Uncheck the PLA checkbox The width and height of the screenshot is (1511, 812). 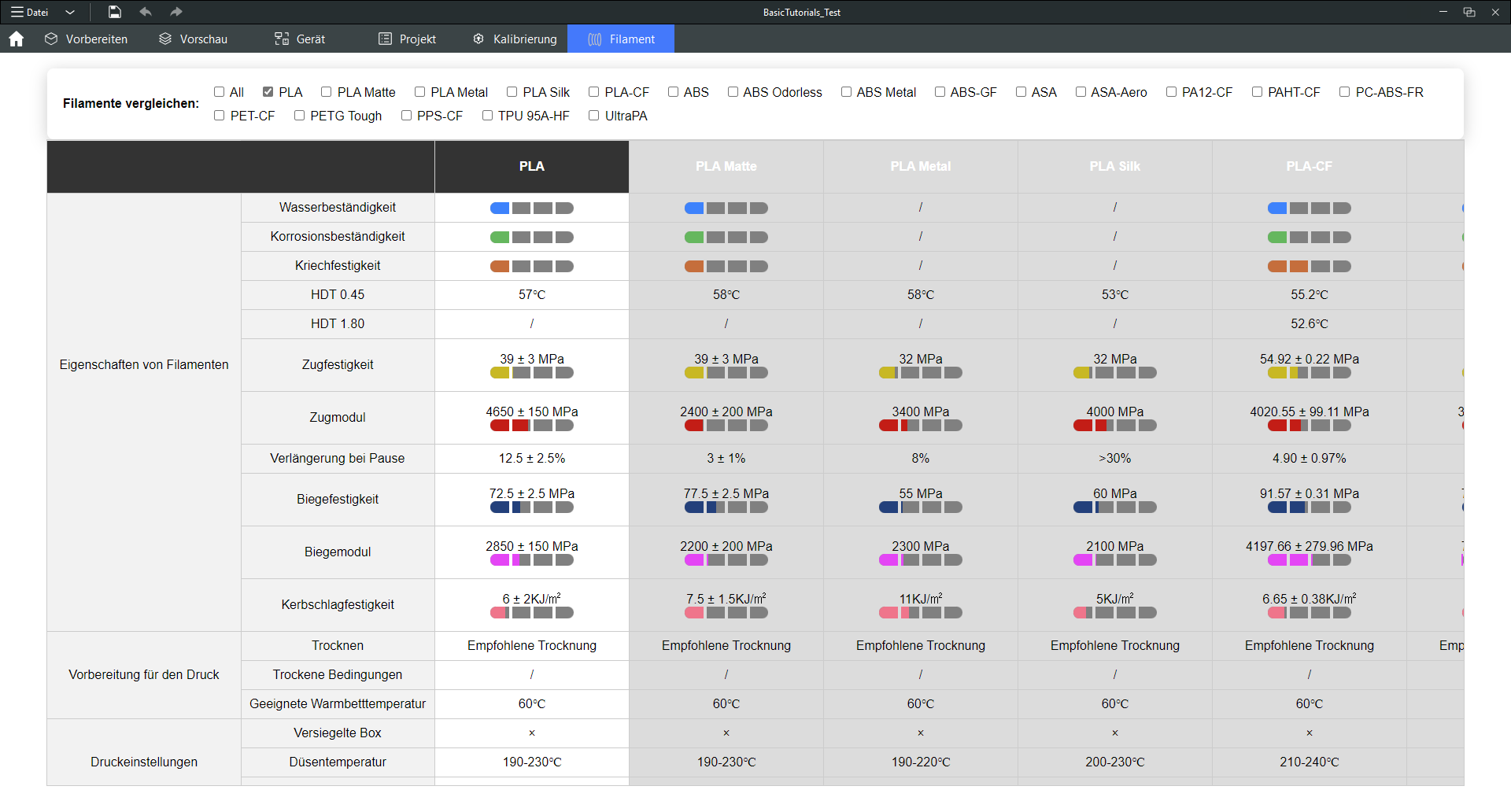tap(268, 92)
